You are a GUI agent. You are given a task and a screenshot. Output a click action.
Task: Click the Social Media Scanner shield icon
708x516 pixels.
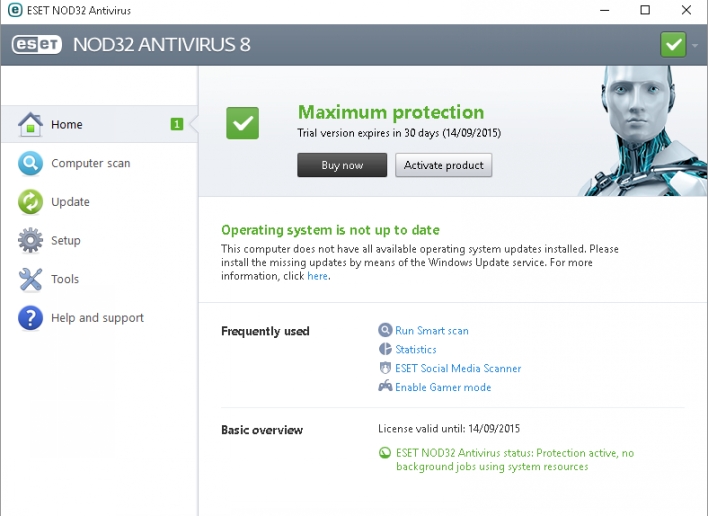[x=385, y=368]
